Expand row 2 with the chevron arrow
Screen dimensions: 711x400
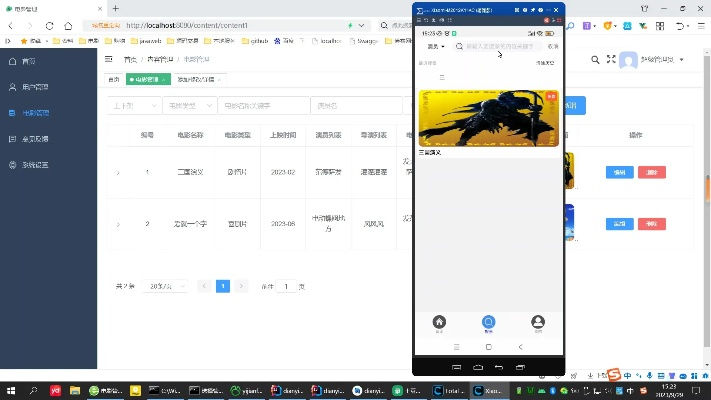tap(117, 225)
